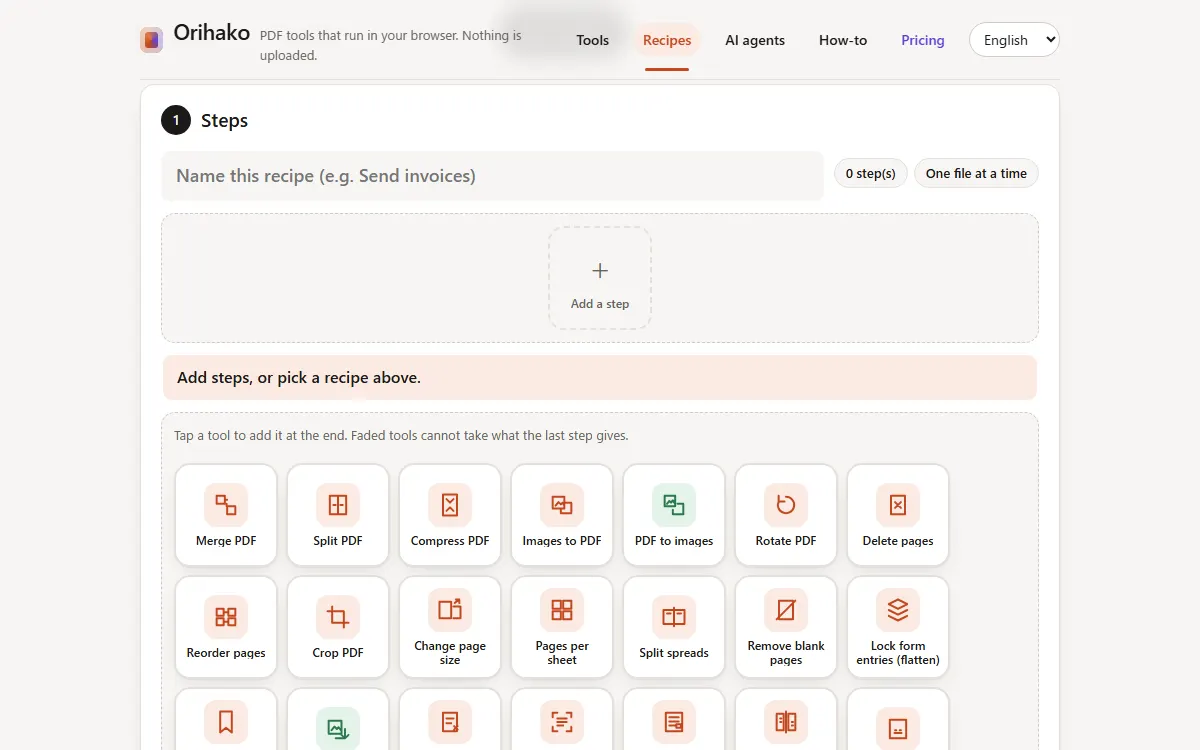Add the Split spreads tool
Screen dimensions: 1200x750
(674, 627)
